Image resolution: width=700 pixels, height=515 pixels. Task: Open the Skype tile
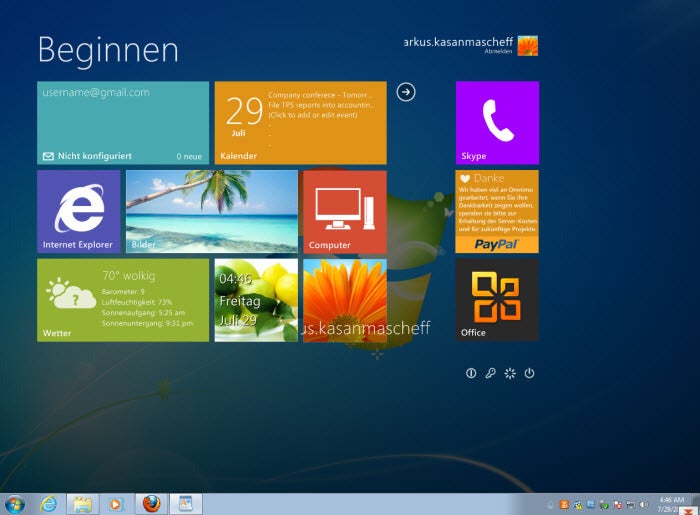point(497,122)
